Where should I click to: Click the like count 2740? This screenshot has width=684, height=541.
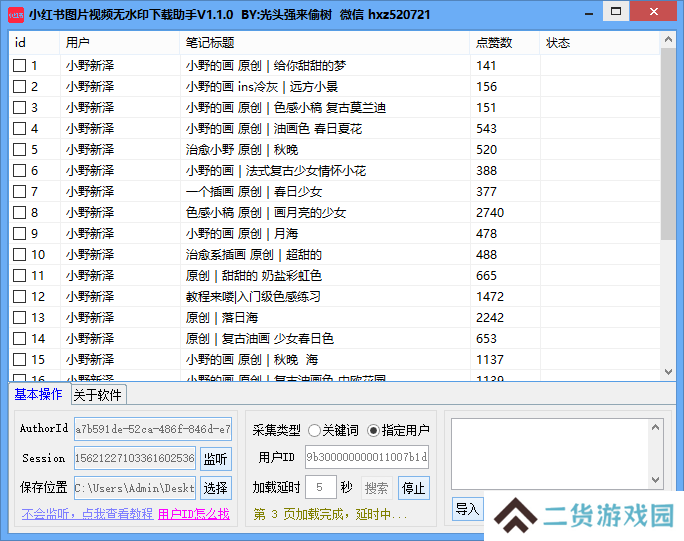(490, 212)
